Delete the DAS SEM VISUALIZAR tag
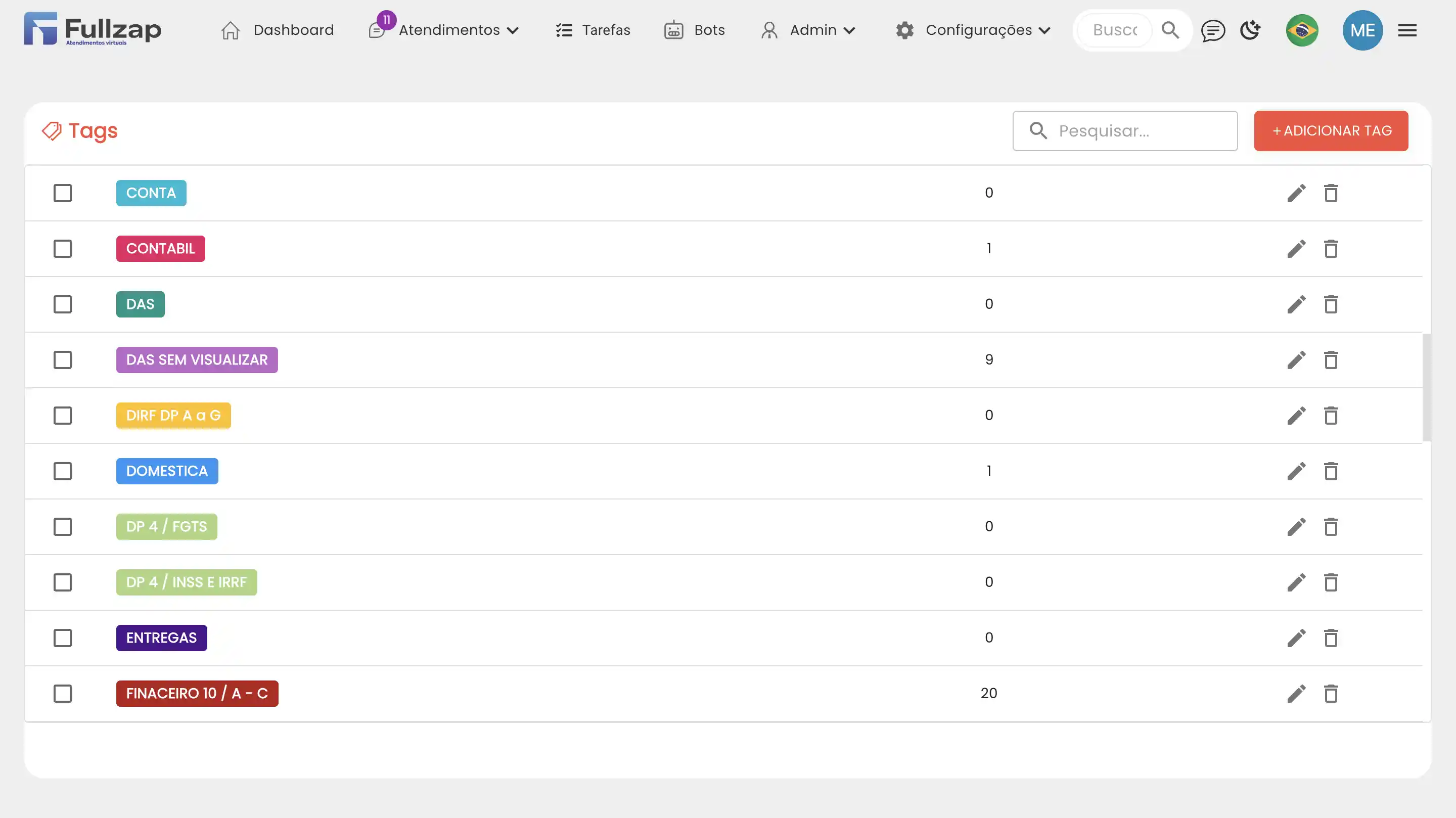Screen dimensions: 1456x818 point(1331,360)
